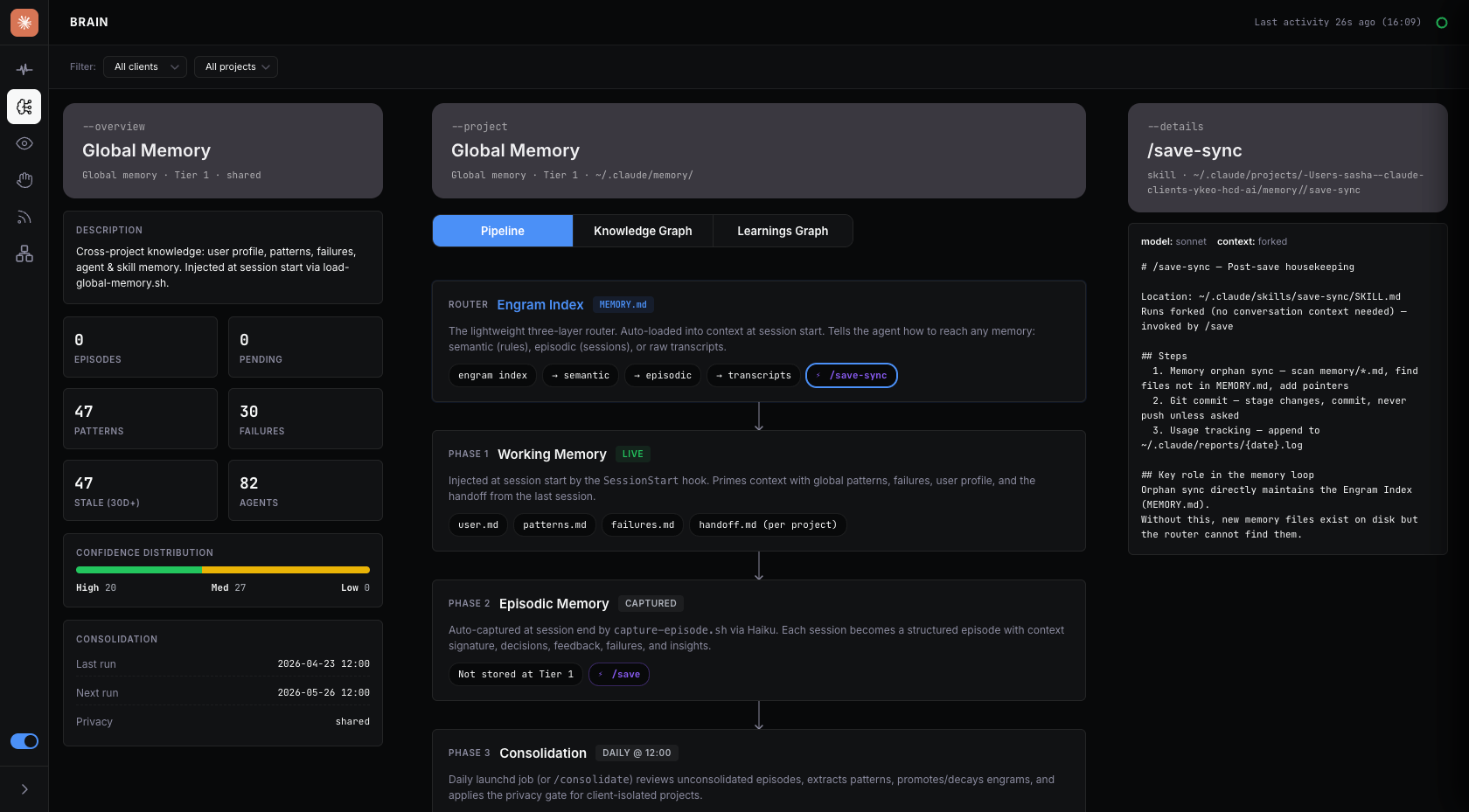Image resolution: width=1469 pixels, height=812 pixels.
Task: Open the Pending stat card
Action: [x=305, y=347]
